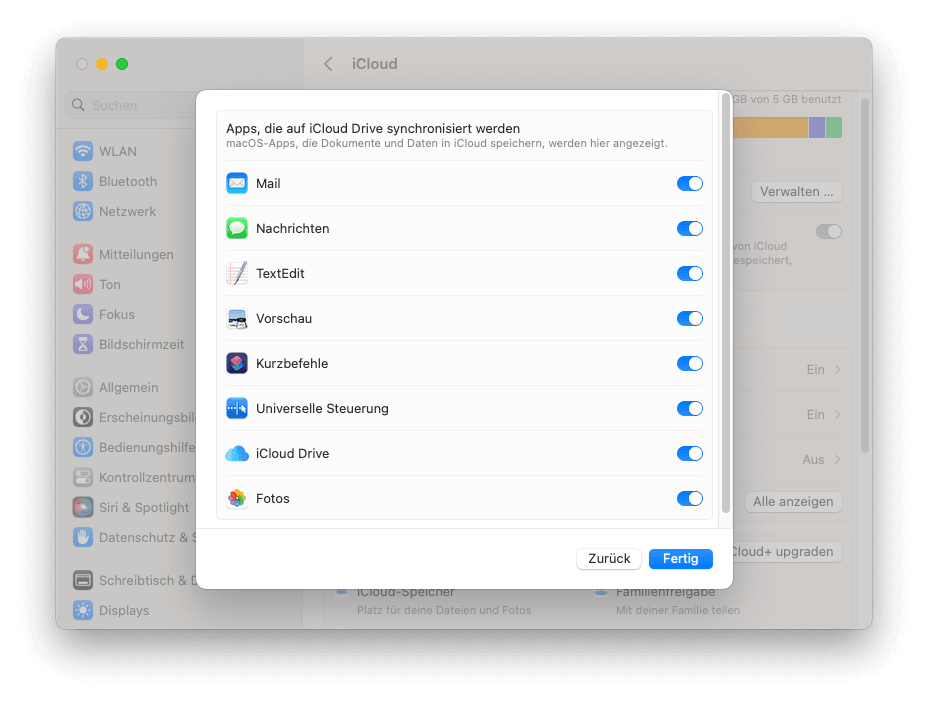This screenshot has height=703, width=928.
Task: Disable iCloud sync for Mail
Action: tap(689, 183)
